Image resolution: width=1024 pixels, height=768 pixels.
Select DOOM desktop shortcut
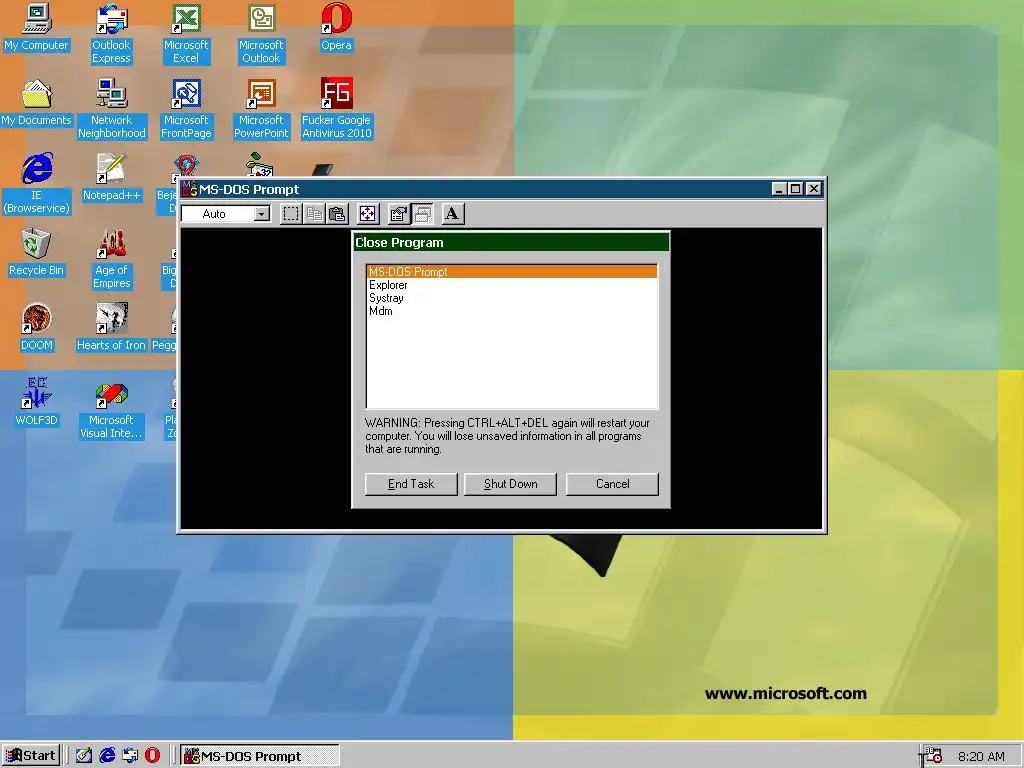tap(36, 328)
